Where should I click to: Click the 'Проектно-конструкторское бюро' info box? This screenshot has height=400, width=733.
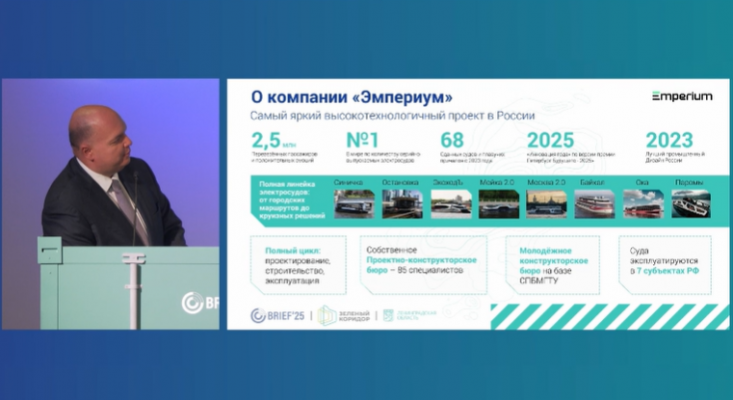click(x=424, y=265)
